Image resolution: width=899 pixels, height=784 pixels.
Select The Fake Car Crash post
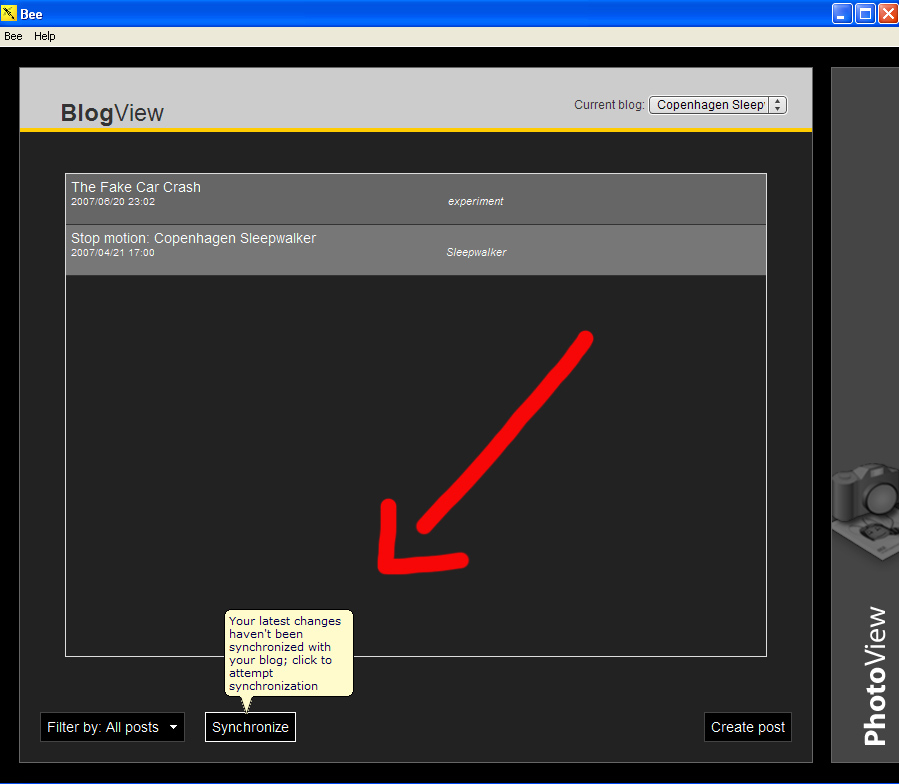[x=416, y=198]
